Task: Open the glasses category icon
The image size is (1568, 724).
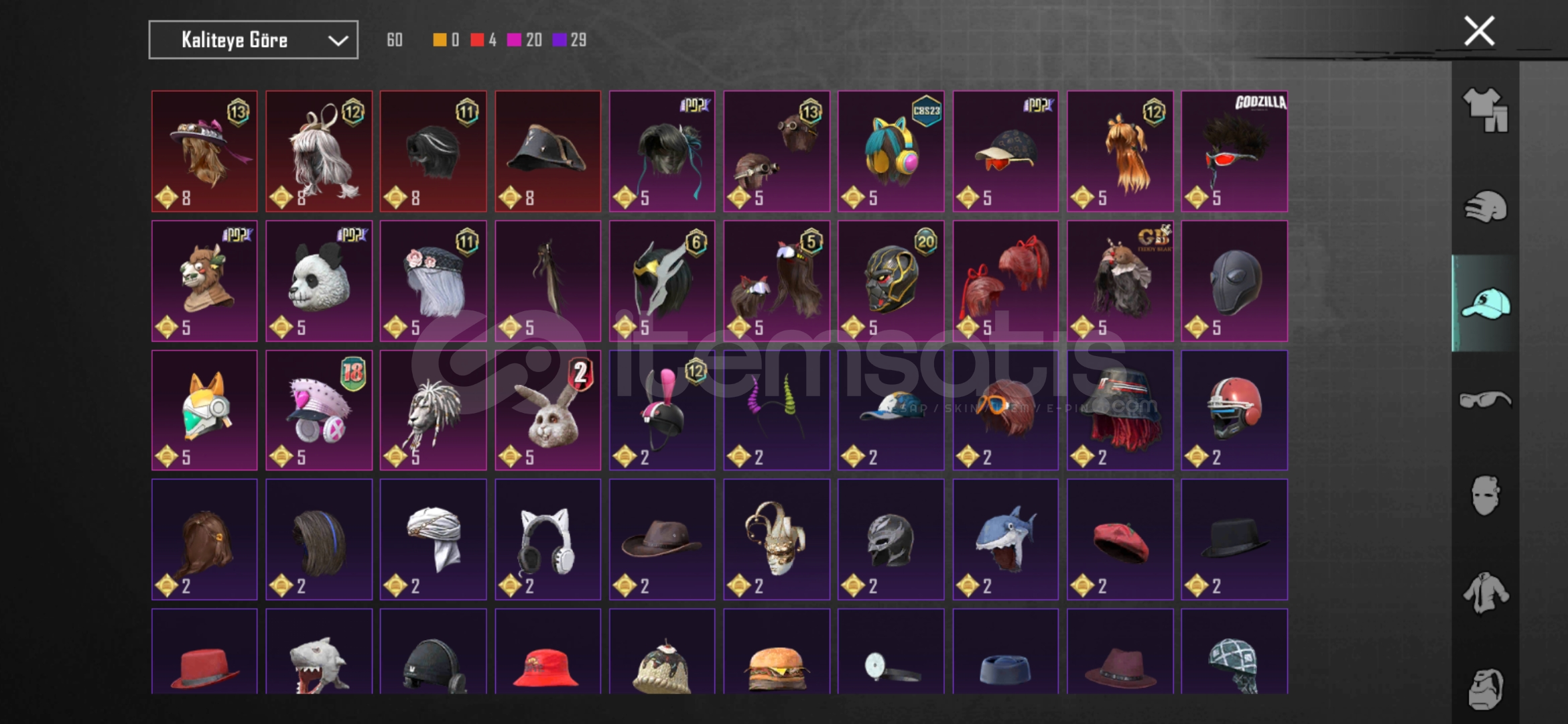Action: tap(1485, 400)
